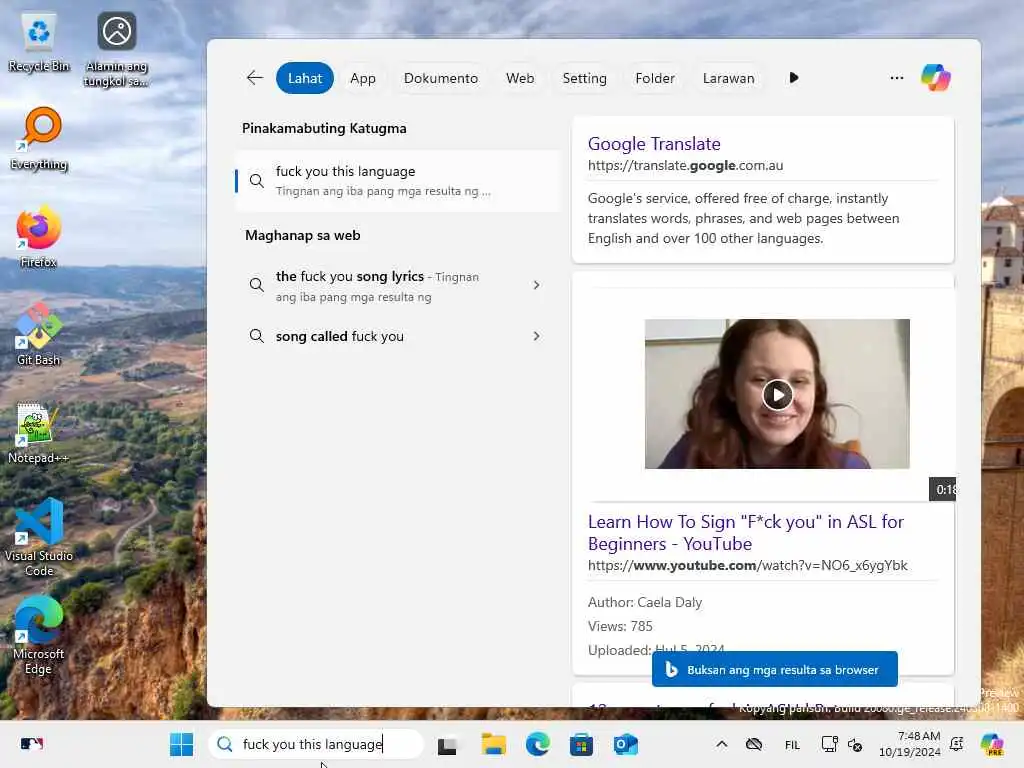This screenshot has height=768, width=1024.
Task: Play the ASL video preview
Action: [777, 394]
